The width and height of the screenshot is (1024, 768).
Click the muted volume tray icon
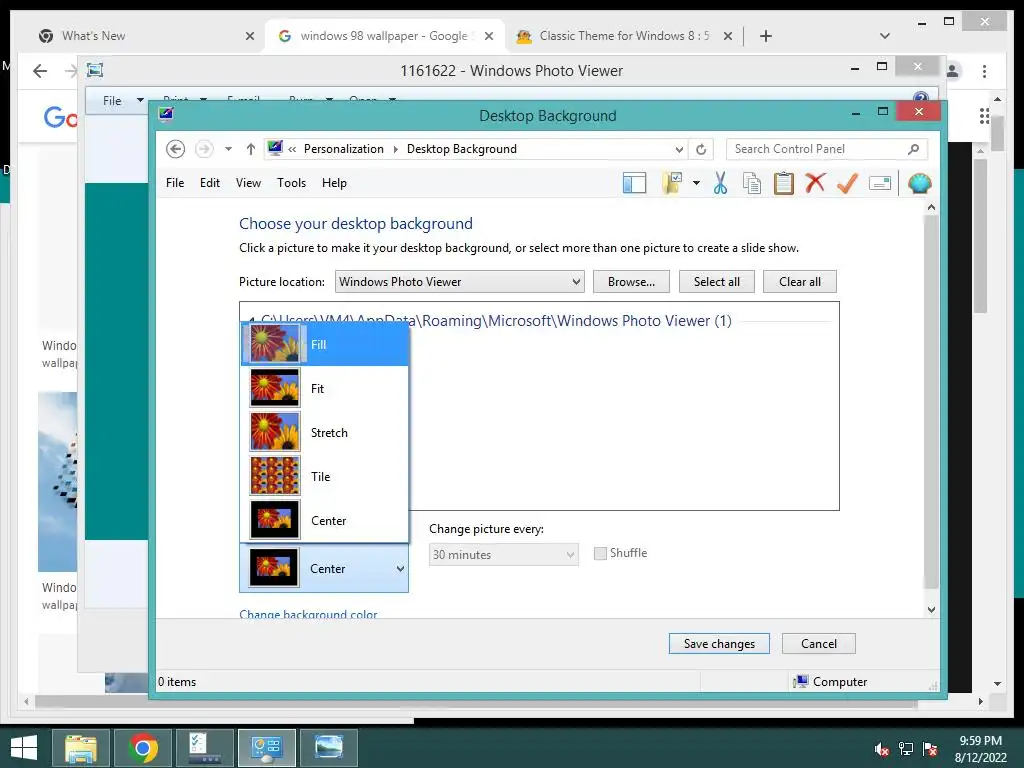(881, 749)
